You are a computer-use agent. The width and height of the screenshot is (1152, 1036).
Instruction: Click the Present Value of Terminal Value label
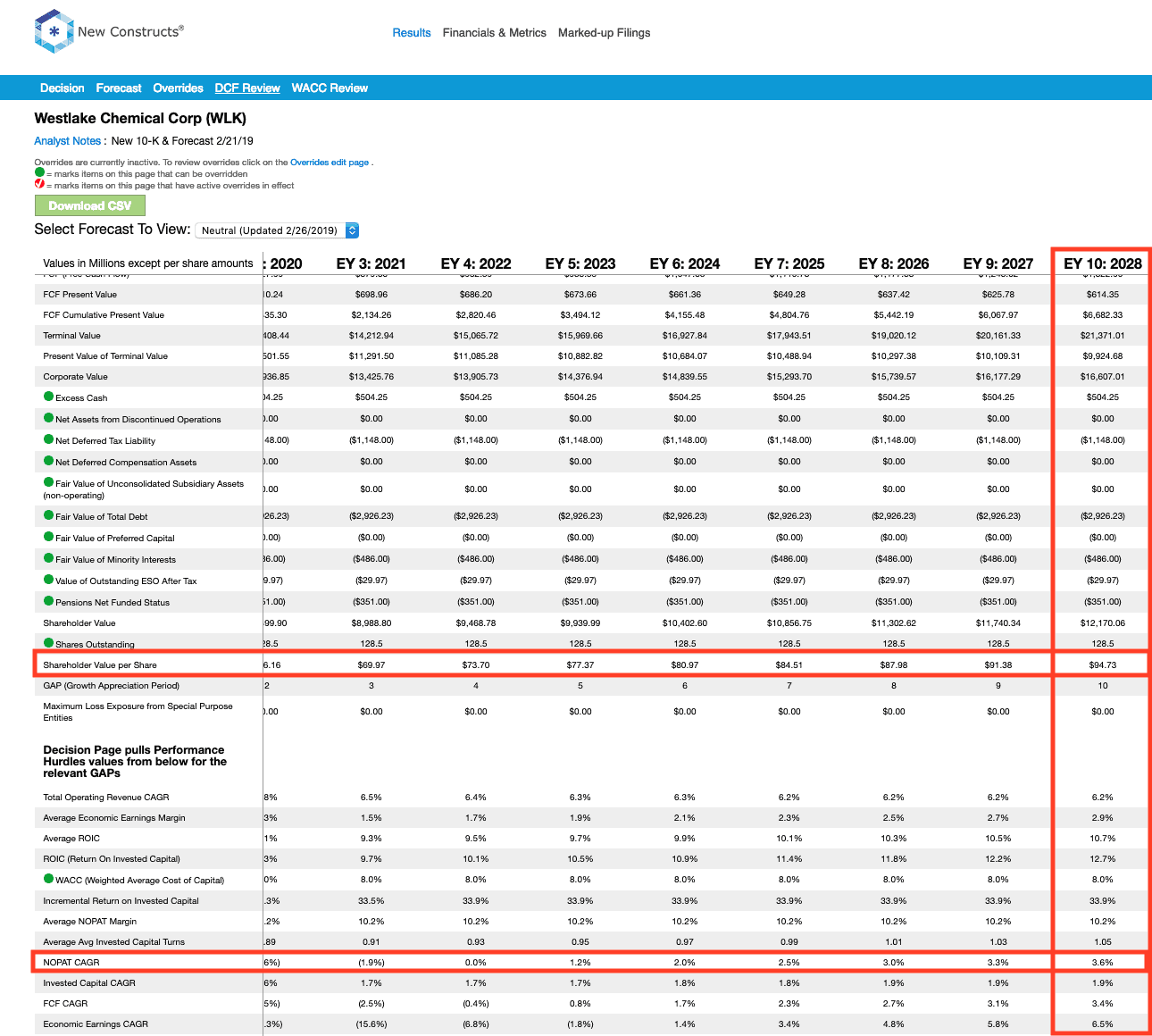[105, 356]
